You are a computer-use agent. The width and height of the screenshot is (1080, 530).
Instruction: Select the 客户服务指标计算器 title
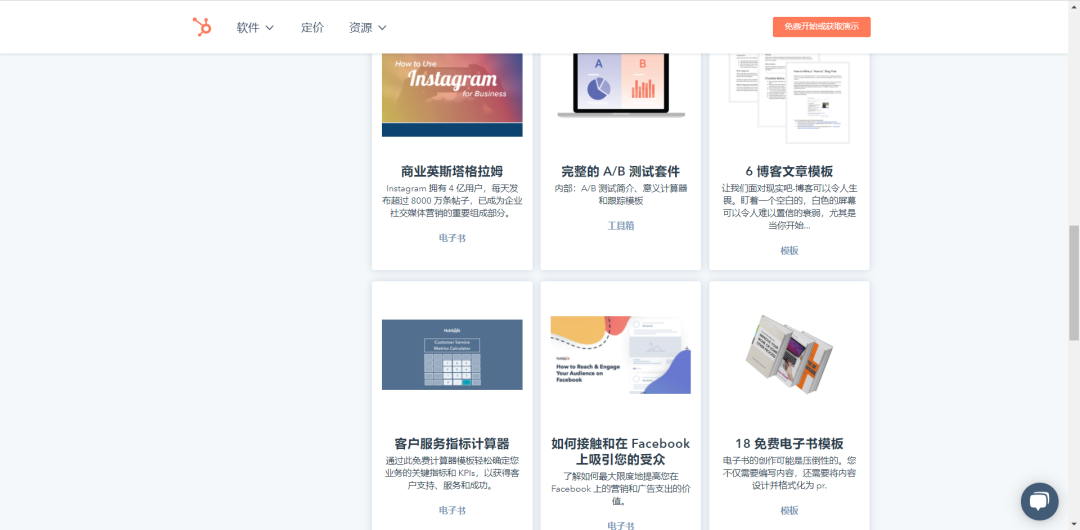pos(452,444)
